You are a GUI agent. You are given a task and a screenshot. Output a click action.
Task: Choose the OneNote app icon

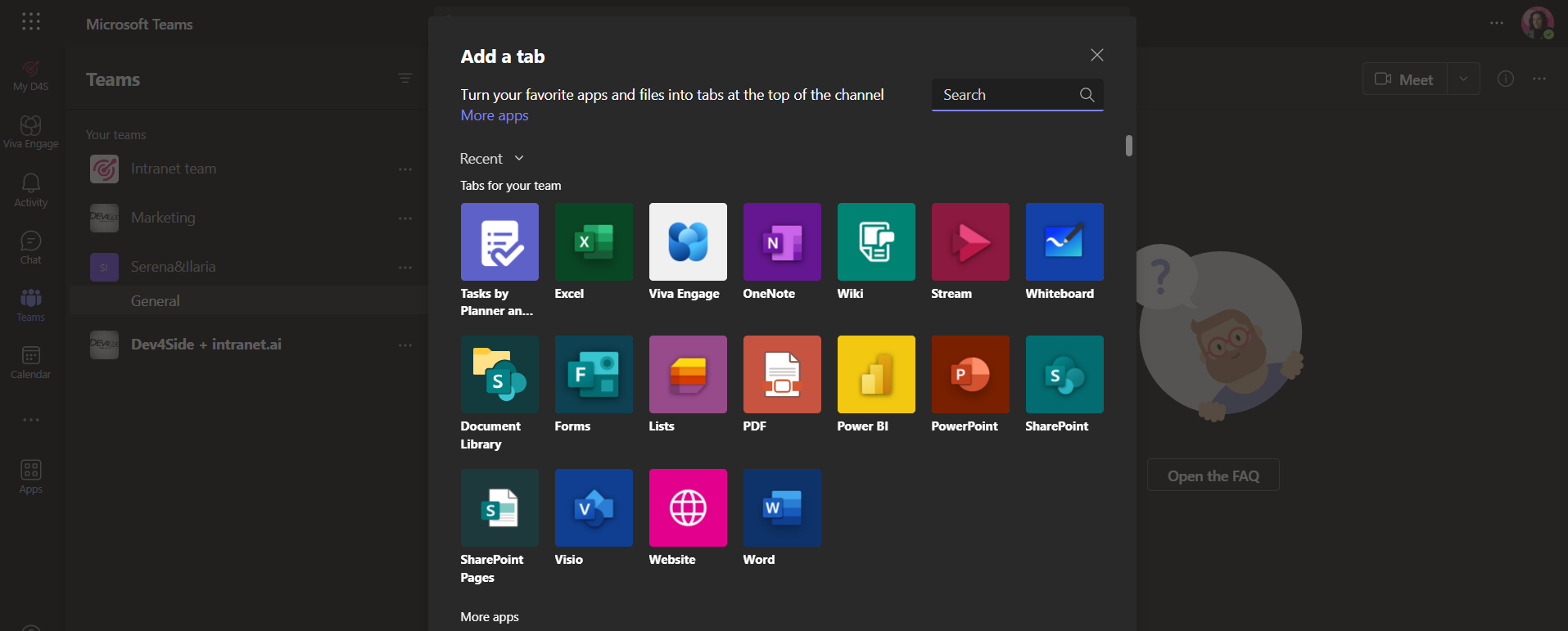pyautogui.click(x=782, y=242)
